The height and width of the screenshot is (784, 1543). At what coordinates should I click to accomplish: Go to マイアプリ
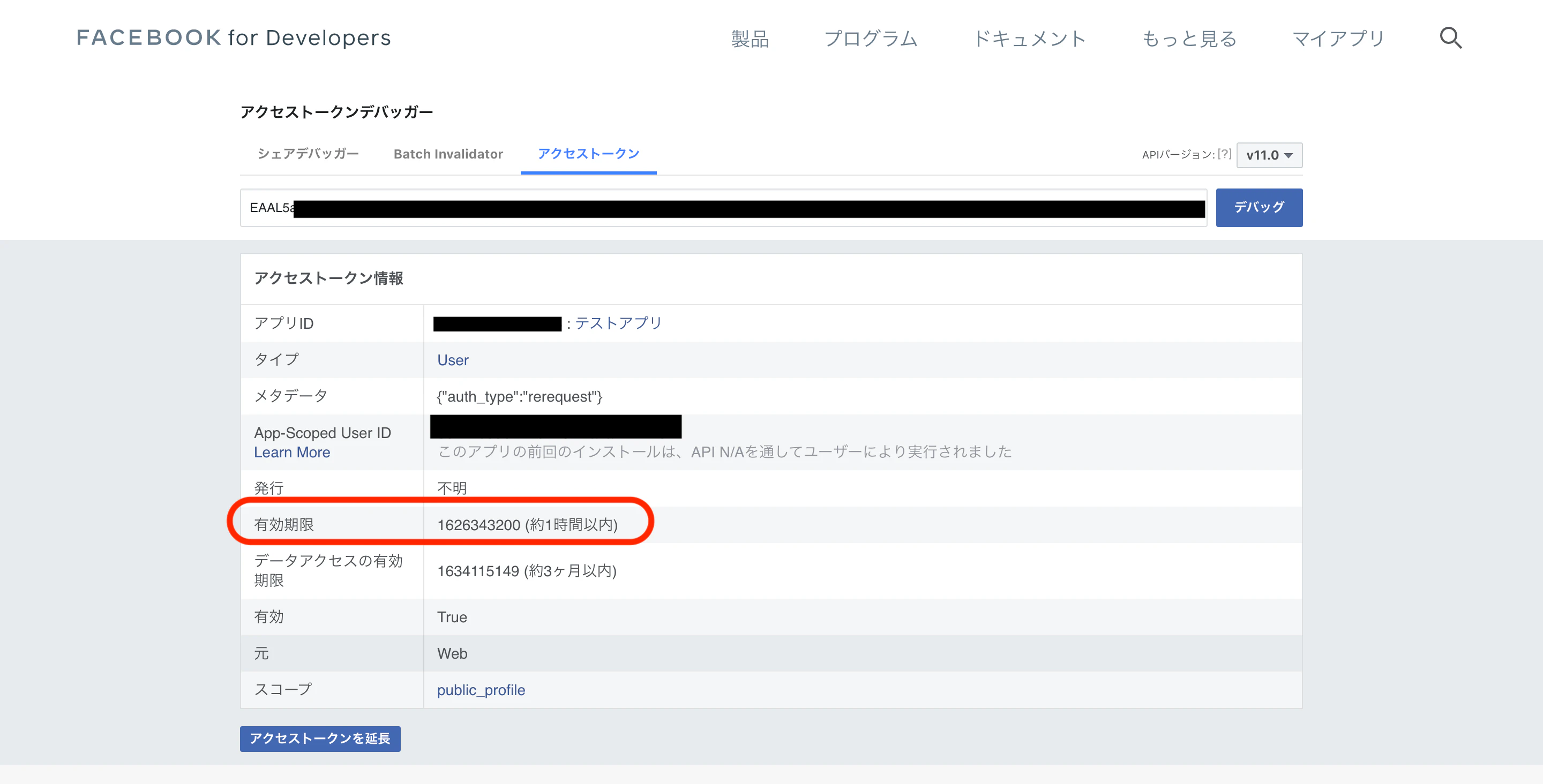coord(1338,39)
